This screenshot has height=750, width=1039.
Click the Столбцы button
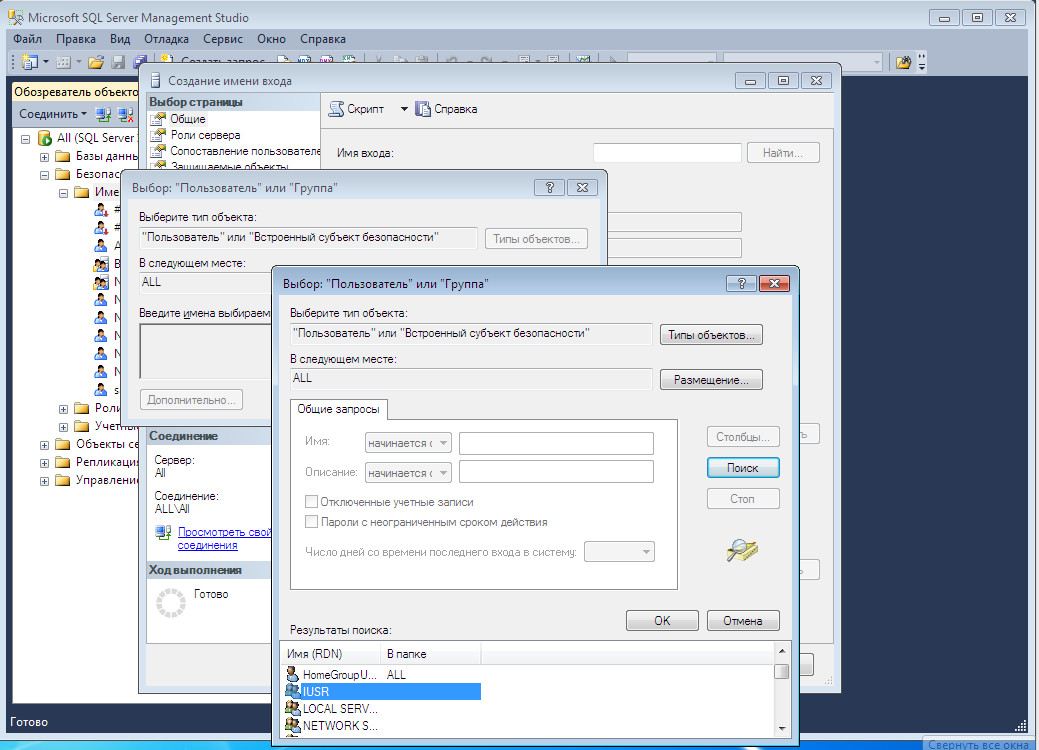(743, 437)
